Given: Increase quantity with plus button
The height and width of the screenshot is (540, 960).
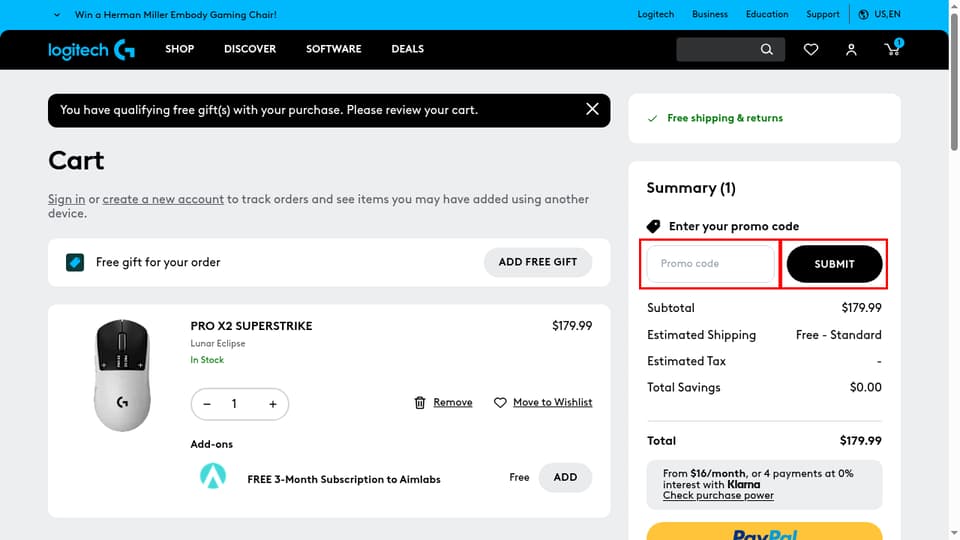Looking at the screenshot, I should click(273, 404).
